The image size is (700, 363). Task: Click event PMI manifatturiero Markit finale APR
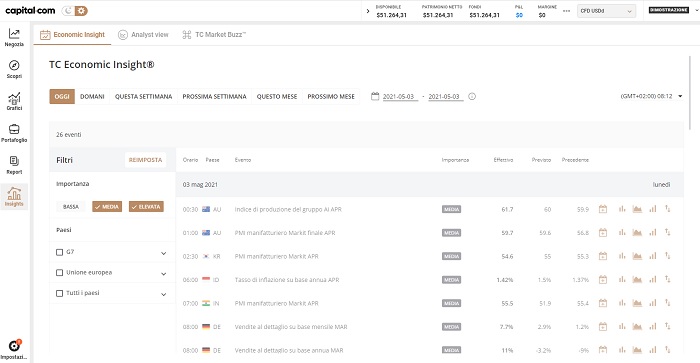pos(285,233)
